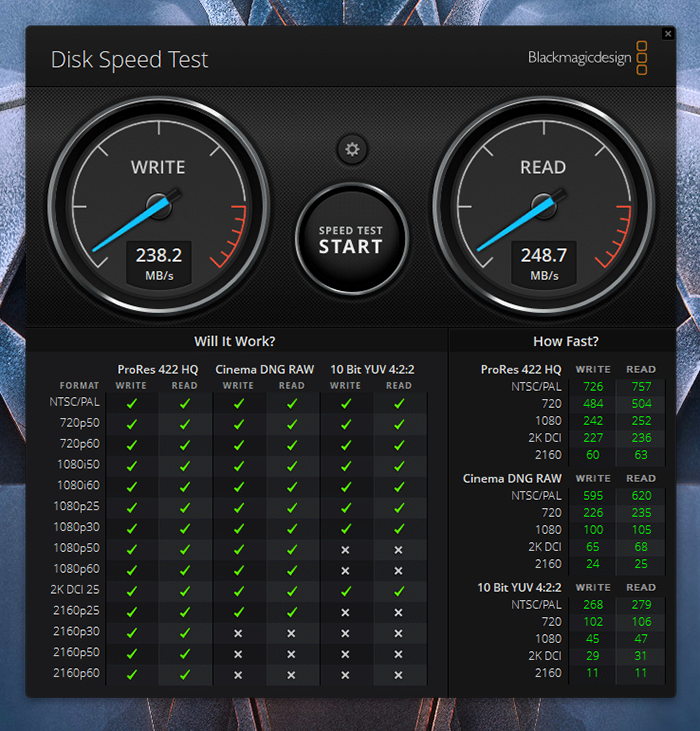Click 2160p25 Cinema DNG RAW read checkmark
Image resolution: width=700 pixels, height=731 pixels.
click(292, 612)
